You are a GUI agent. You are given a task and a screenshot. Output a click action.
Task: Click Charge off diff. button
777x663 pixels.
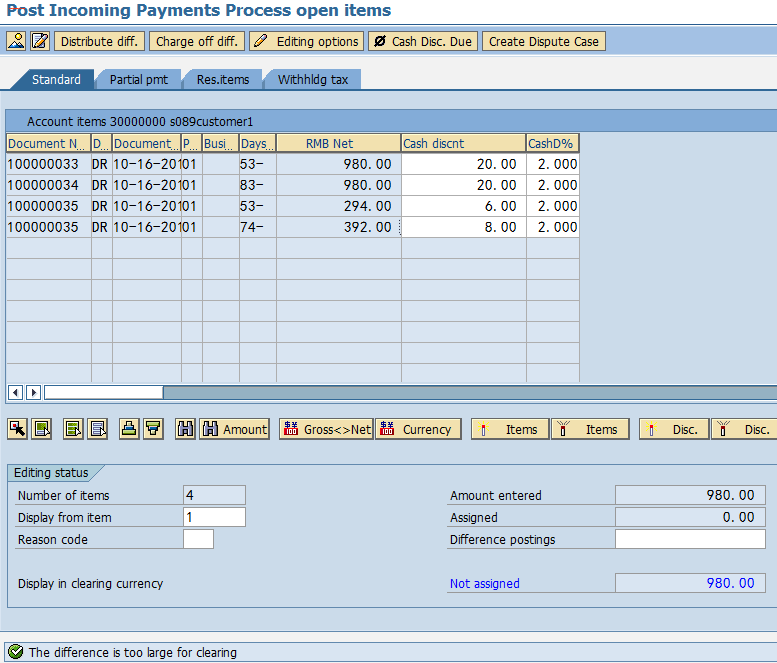point(197,41)
